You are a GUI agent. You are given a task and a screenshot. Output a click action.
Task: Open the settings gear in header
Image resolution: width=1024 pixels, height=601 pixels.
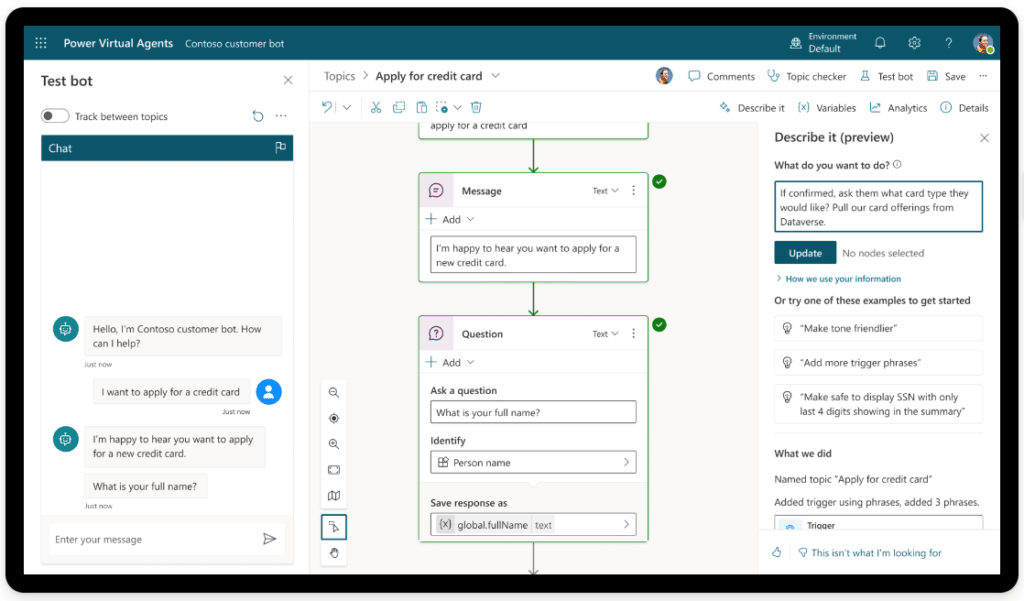(x=914, y=43)
